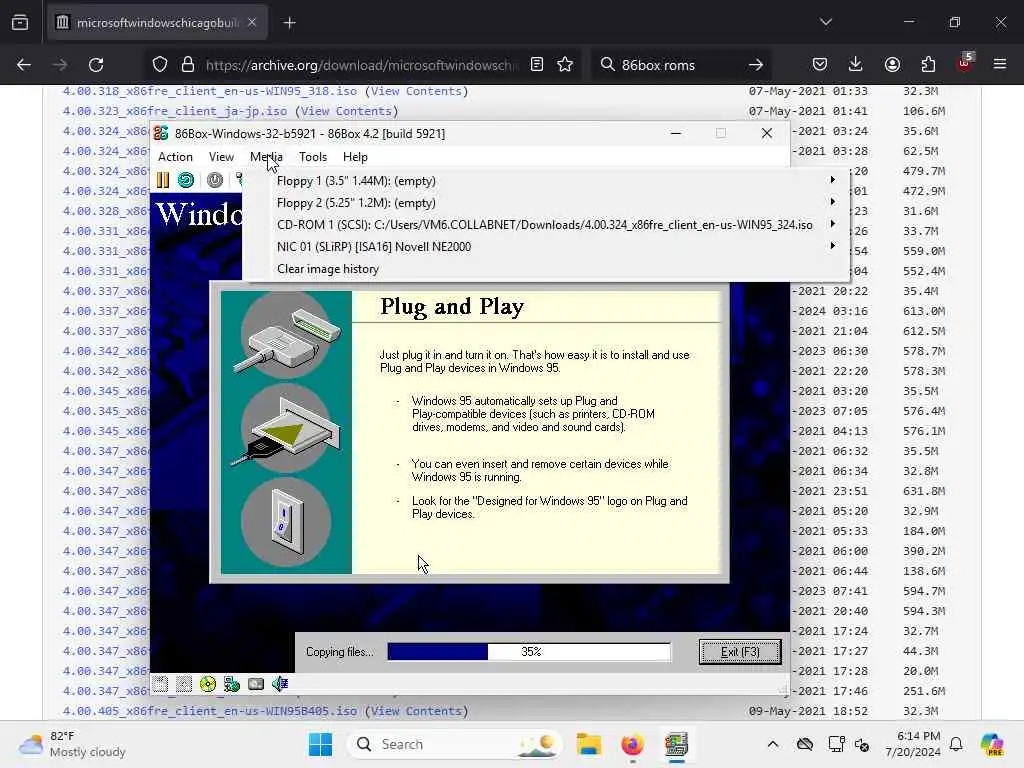Click the hard disk status bar icon
1024x768 pixels.
pos(256,684)
